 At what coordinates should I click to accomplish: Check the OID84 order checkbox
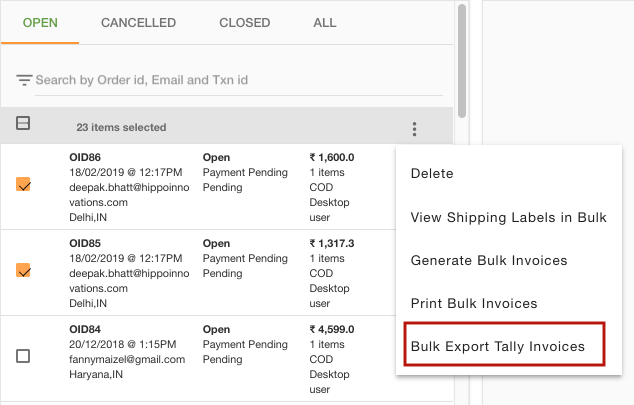tap(23, 356)
